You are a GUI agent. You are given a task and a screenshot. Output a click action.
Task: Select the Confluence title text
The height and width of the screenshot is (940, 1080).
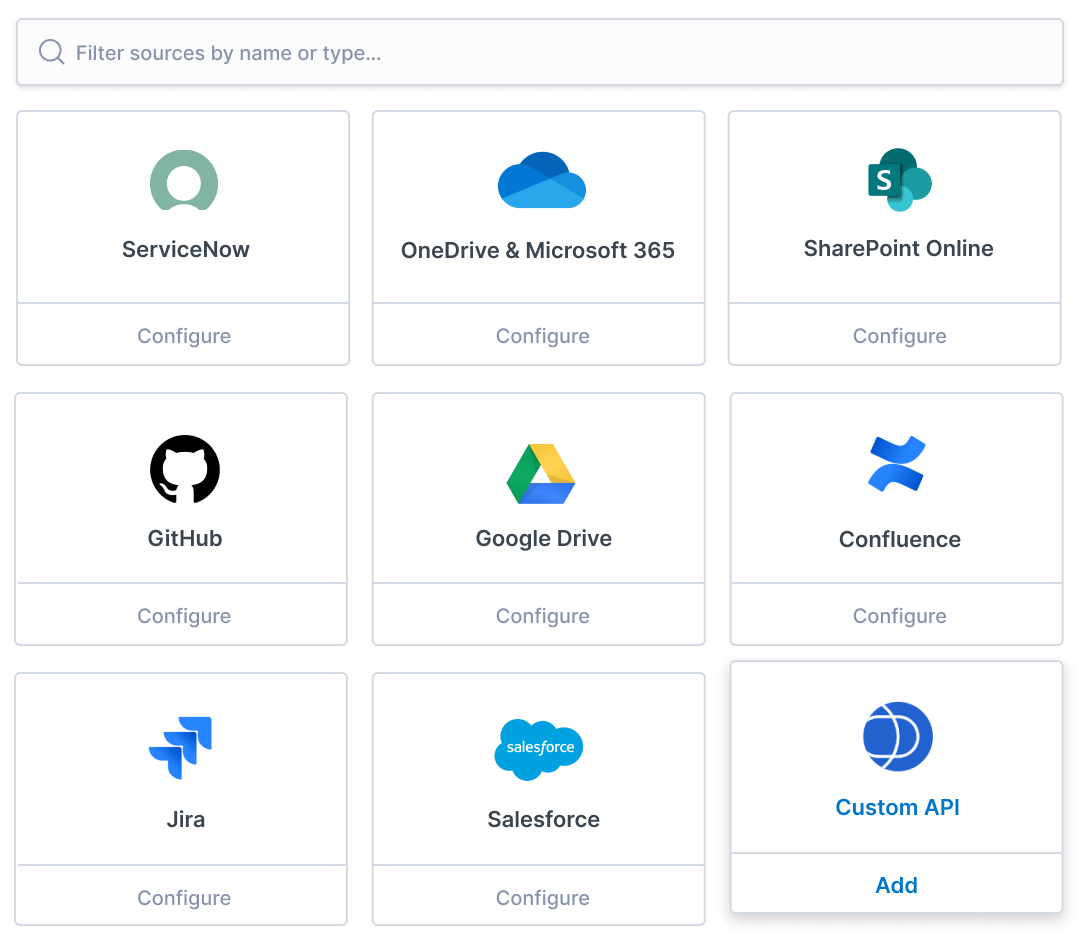pos(900,539)
